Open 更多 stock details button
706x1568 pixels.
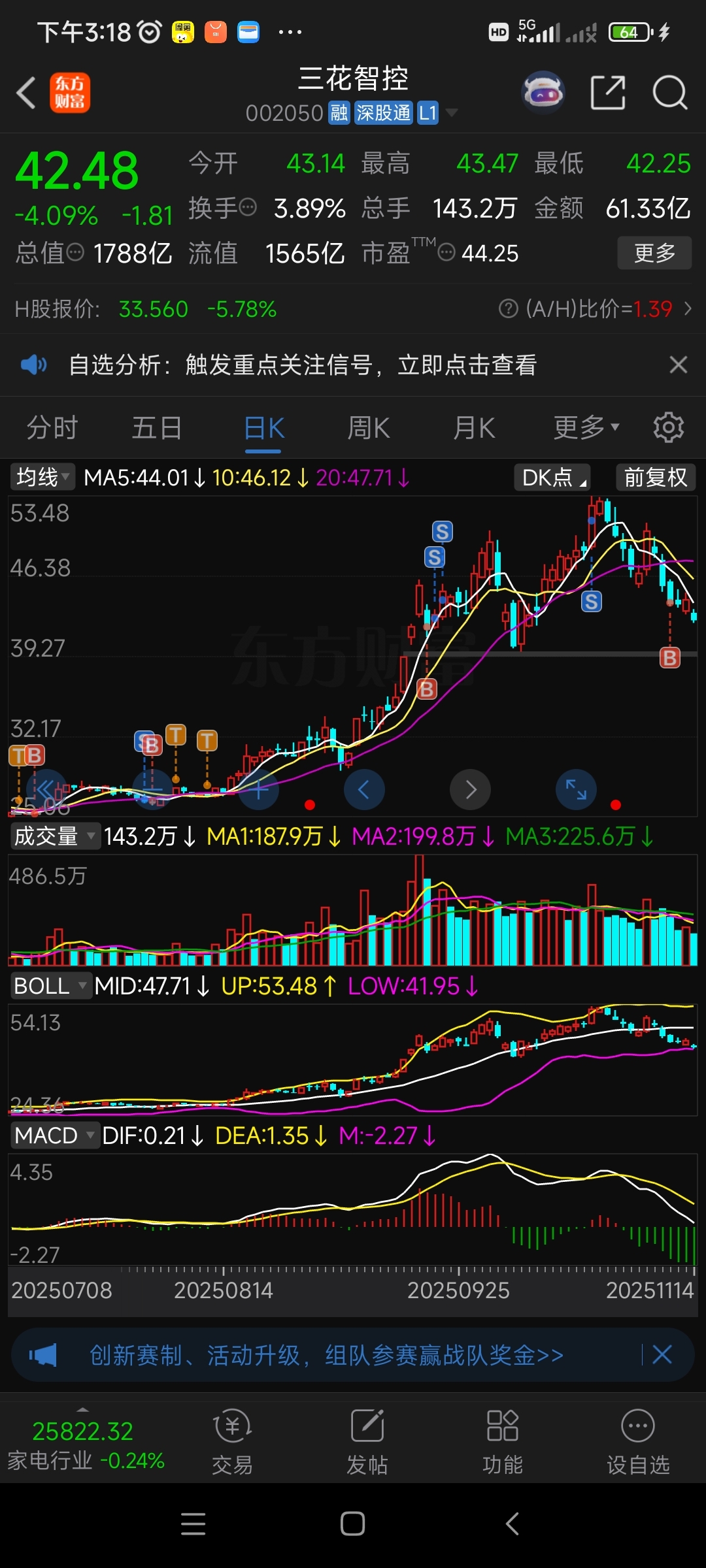tap(654, 253)
